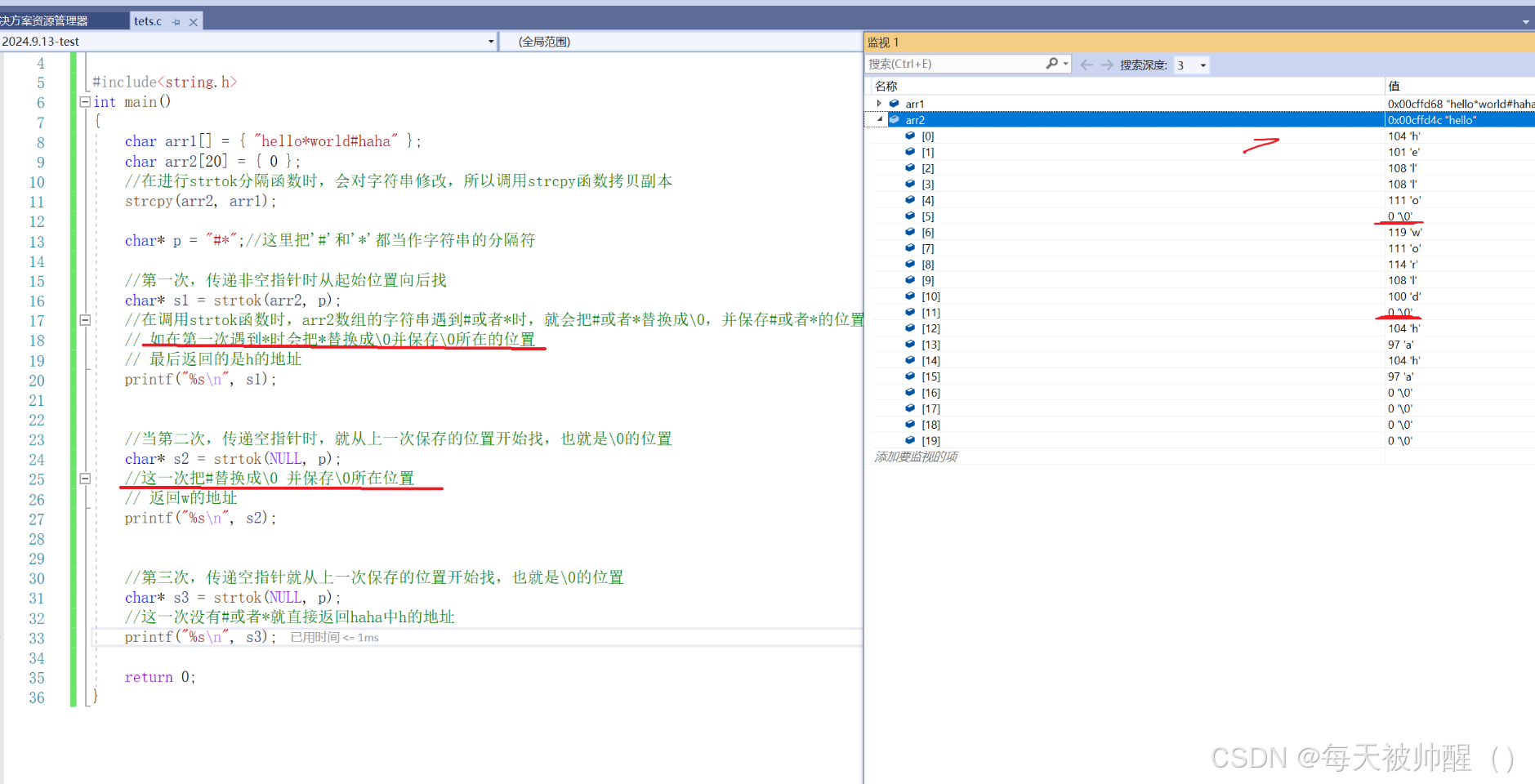Switch to the tets.c tab
The width and height of the screenshot is (1535, 784).
click(148, 21)
